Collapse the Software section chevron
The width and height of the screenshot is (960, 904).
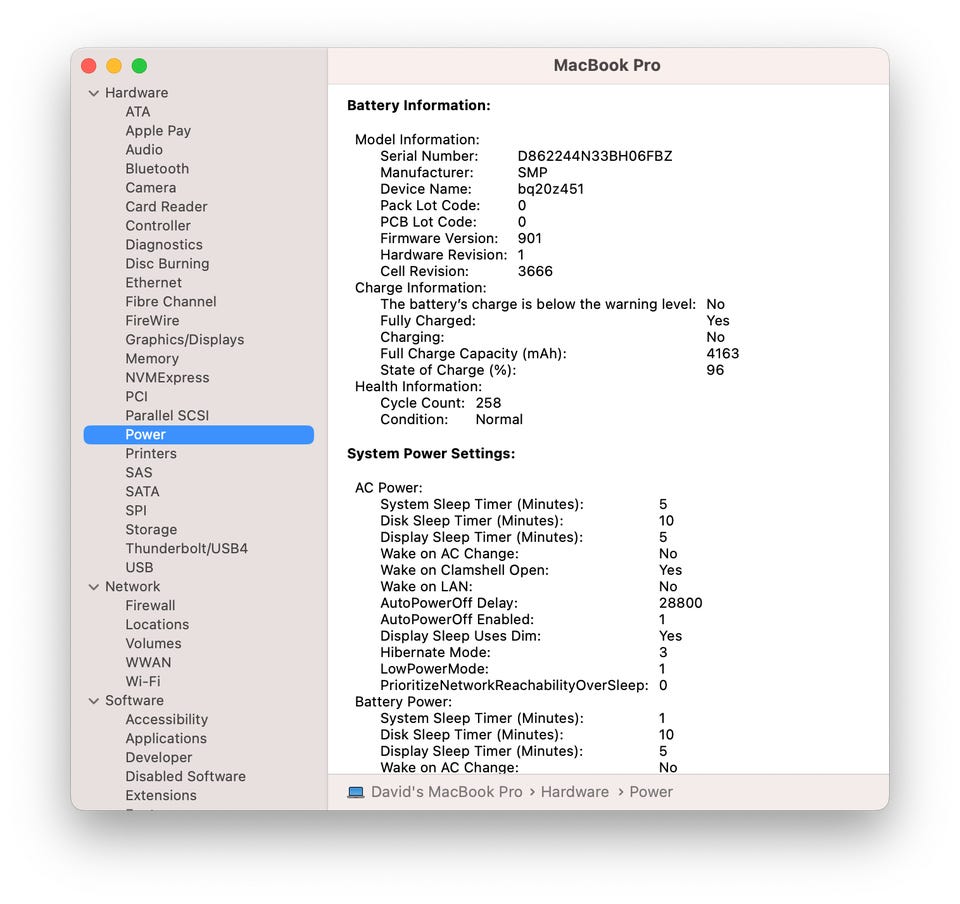94,701
